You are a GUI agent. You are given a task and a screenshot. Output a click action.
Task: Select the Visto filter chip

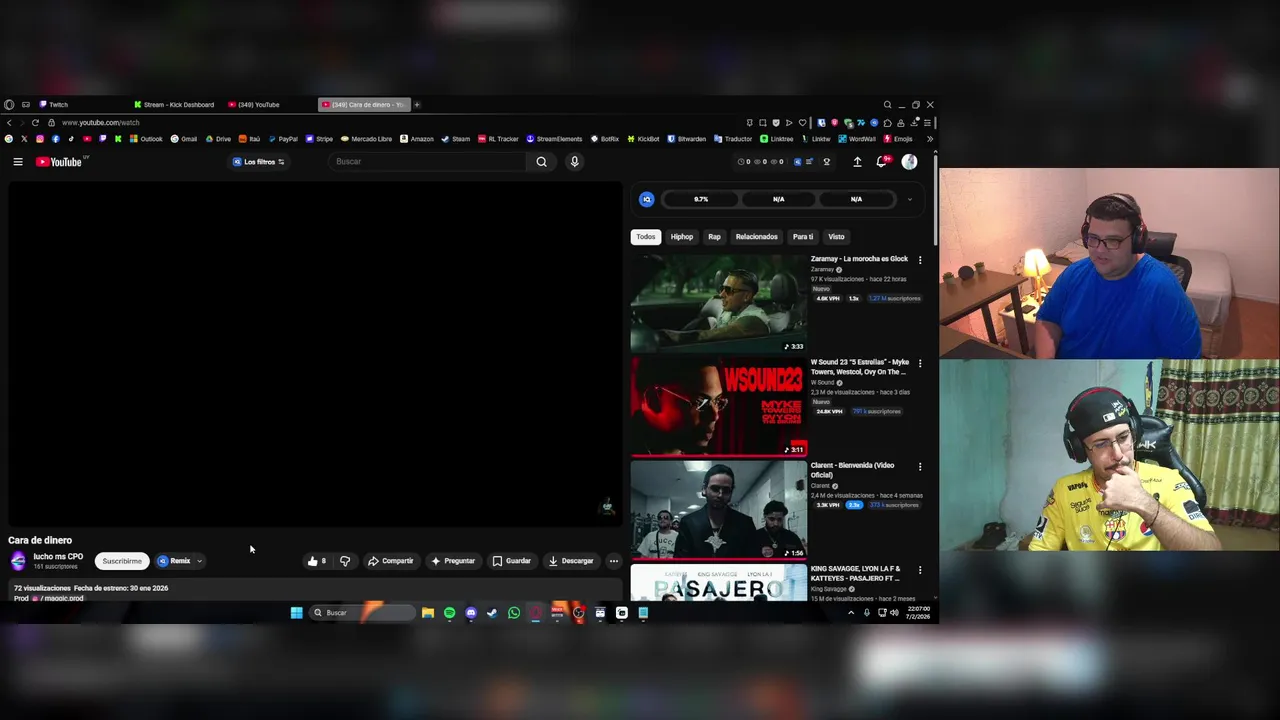[836, 237]
